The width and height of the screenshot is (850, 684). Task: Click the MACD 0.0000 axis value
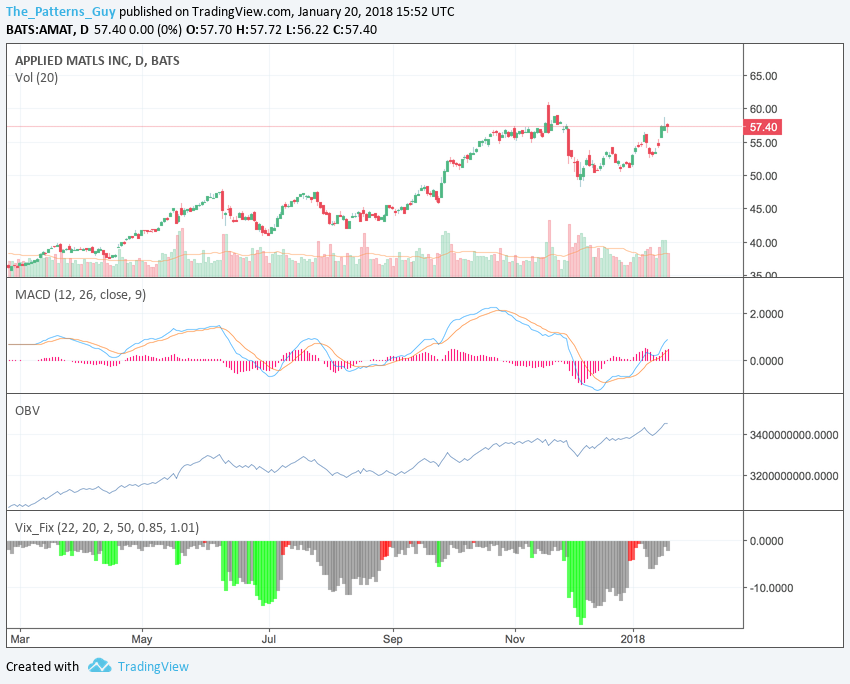point(767,361)
